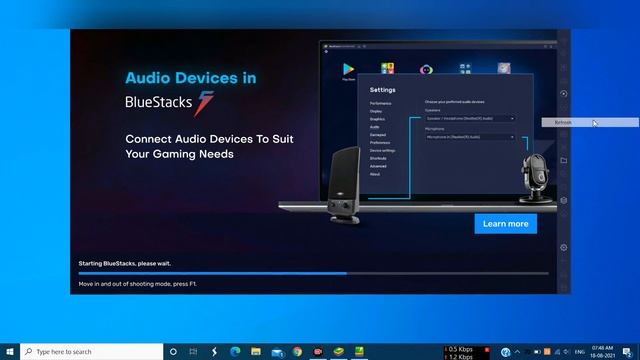Launch Google Chrome from the taskbar
This screenshot has width=640, height=360.
click(298, 351)
